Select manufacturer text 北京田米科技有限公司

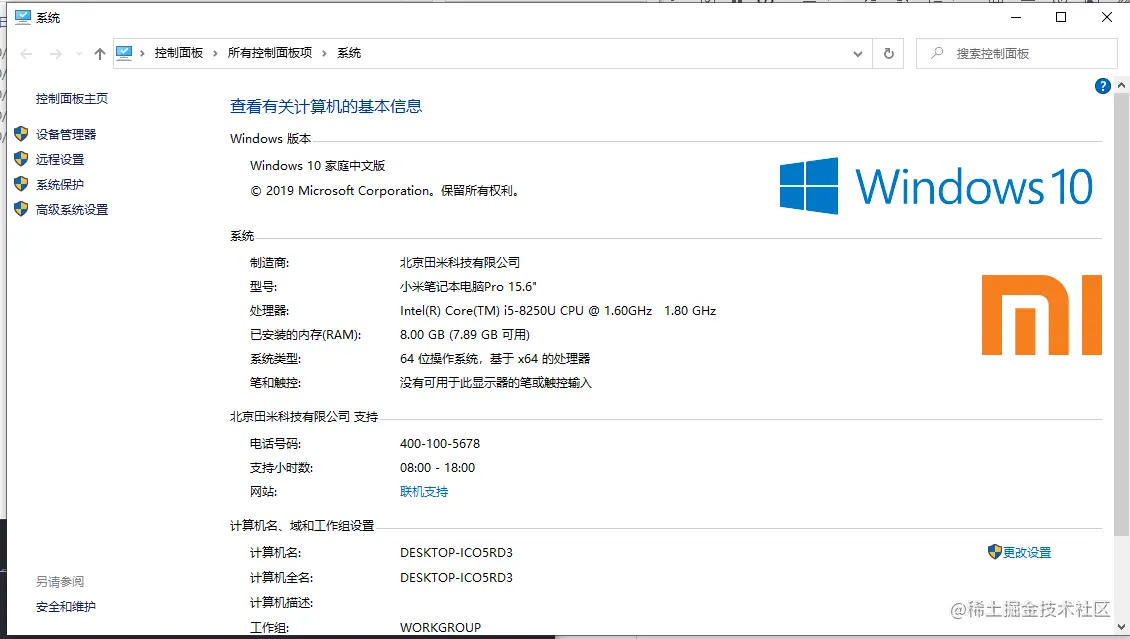tap(460, 262)
